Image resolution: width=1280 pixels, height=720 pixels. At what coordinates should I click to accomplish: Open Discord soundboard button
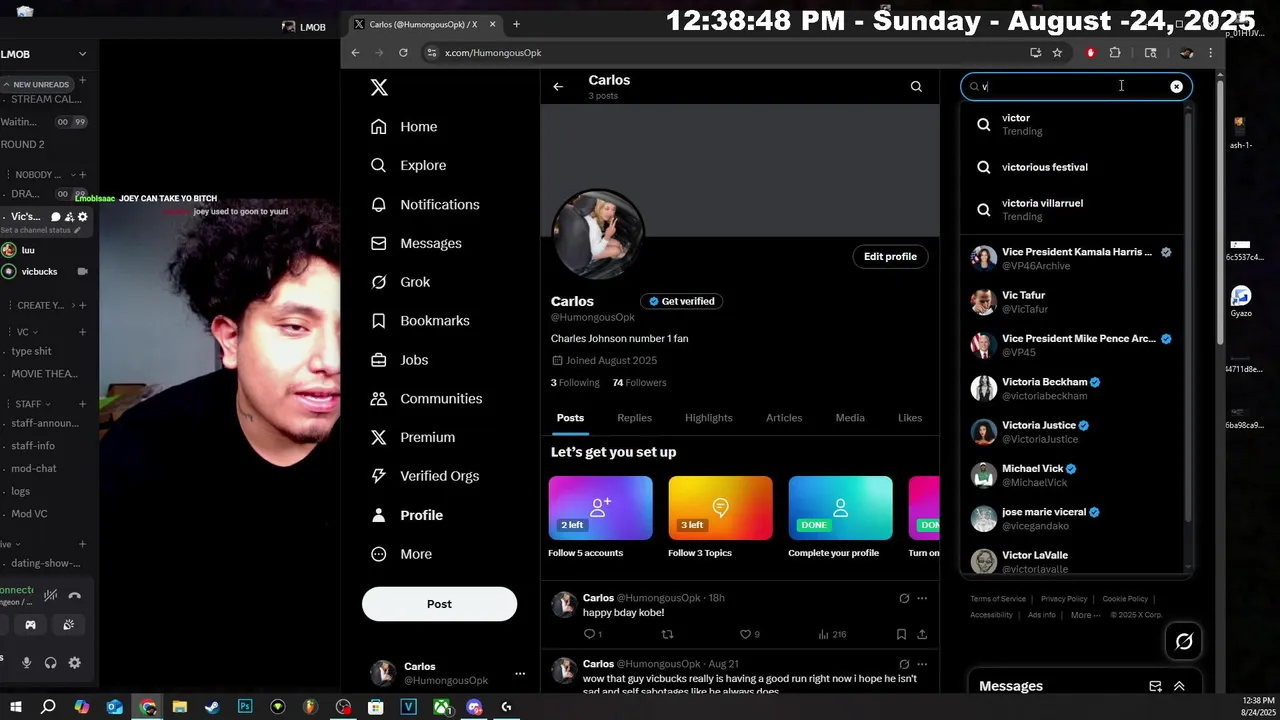point(68,625)
